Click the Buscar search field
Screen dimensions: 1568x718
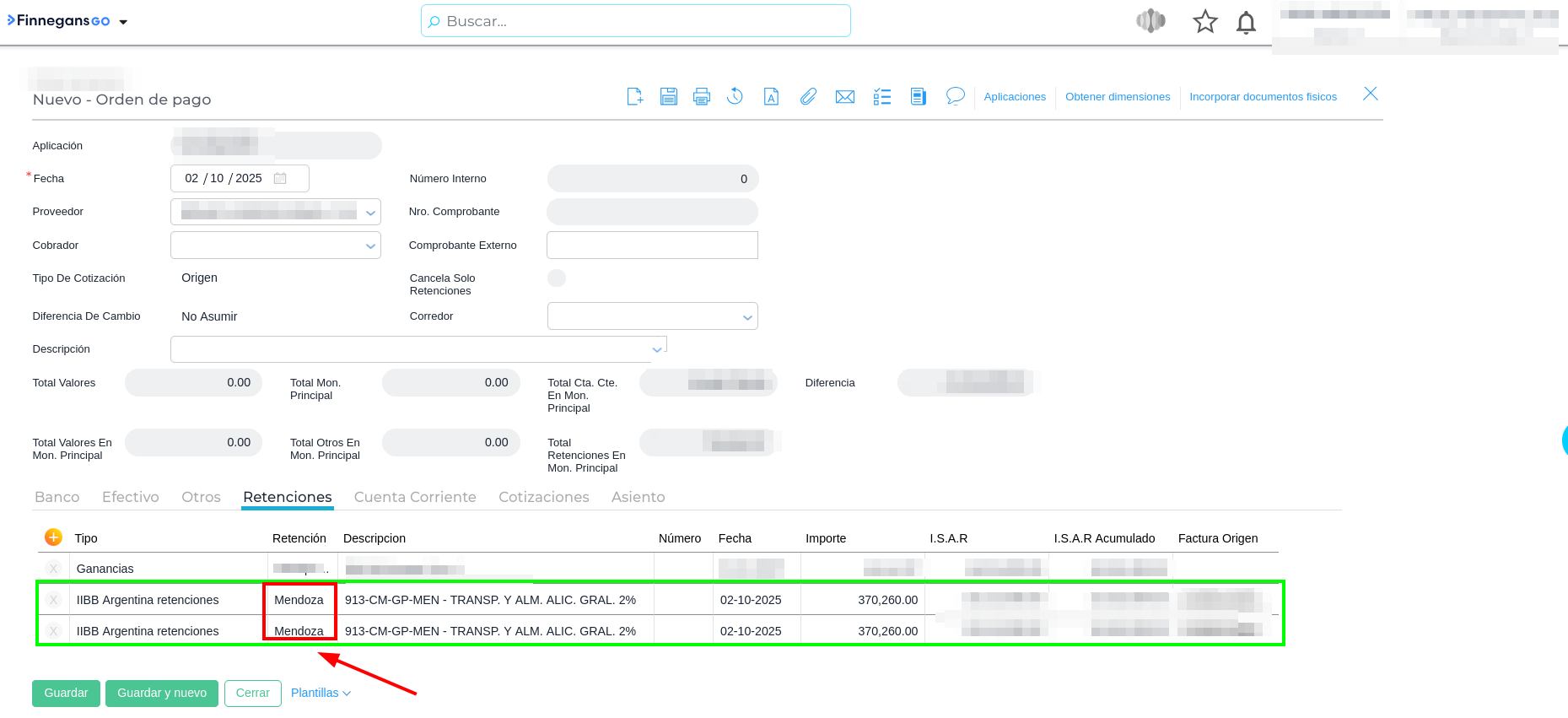[x=635, y=21]
